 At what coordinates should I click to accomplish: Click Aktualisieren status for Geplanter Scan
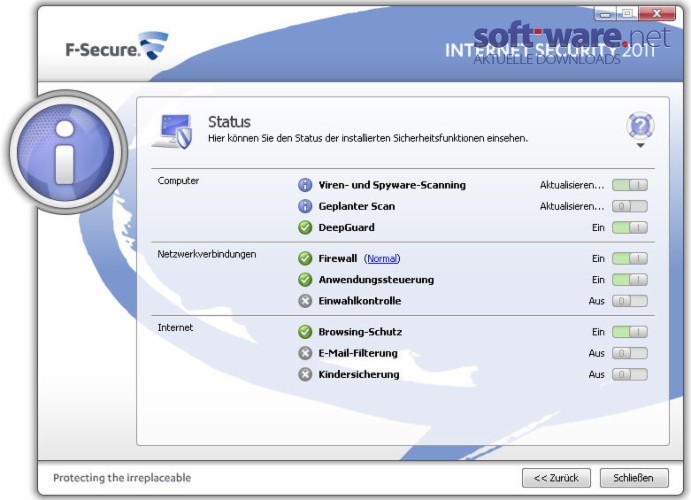click(x=572, y=206)
